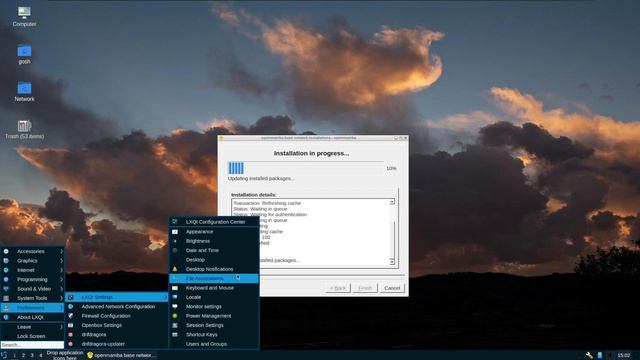Click openmamba base network taskbar button
This screenshot has width=640, height=360.
(x=122, y=356)
